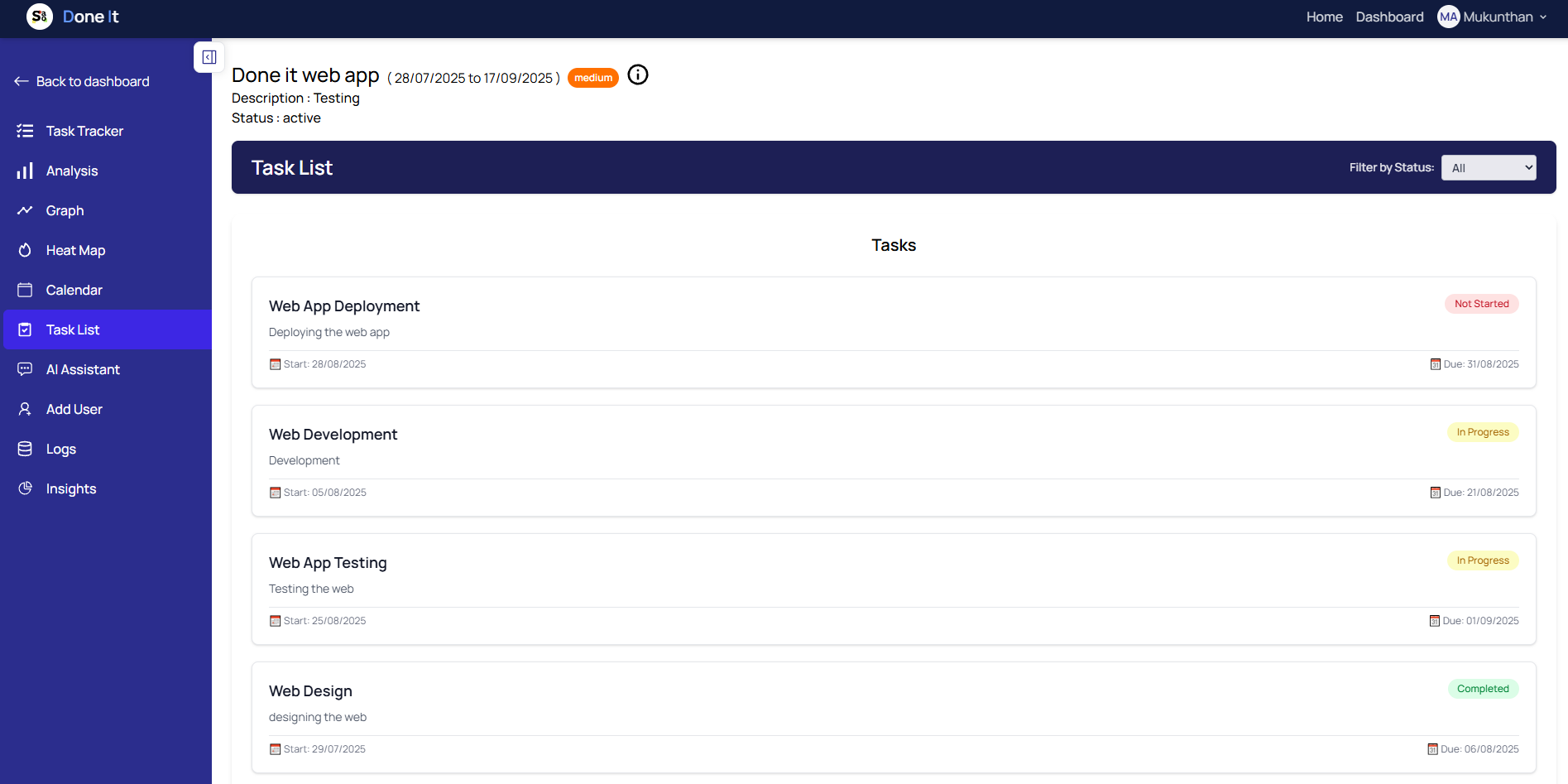
Task: Click the Not Started status badge
Action: click(1481, 304)
